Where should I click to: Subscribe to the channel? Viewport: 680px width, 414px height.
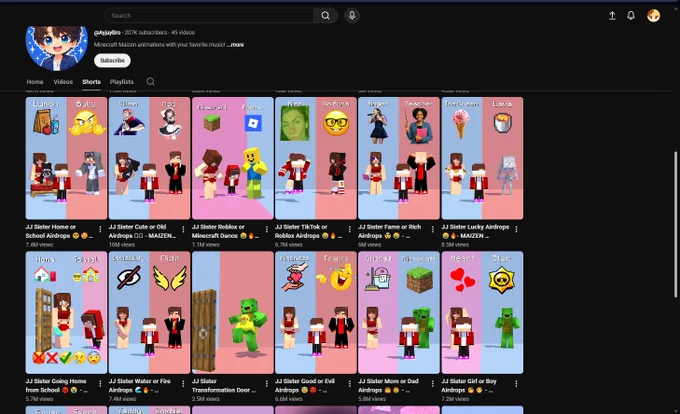112,60
